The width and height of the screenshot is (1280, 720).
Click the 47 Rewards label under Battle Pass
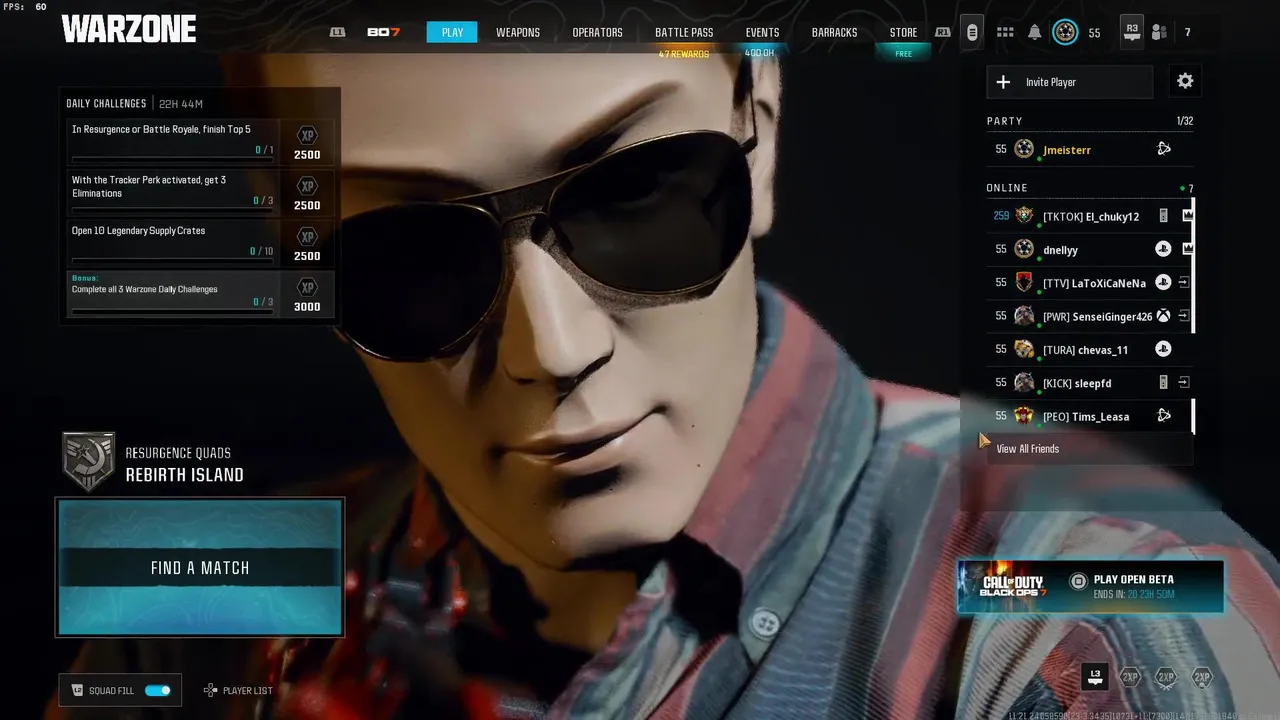click(684, 54)
